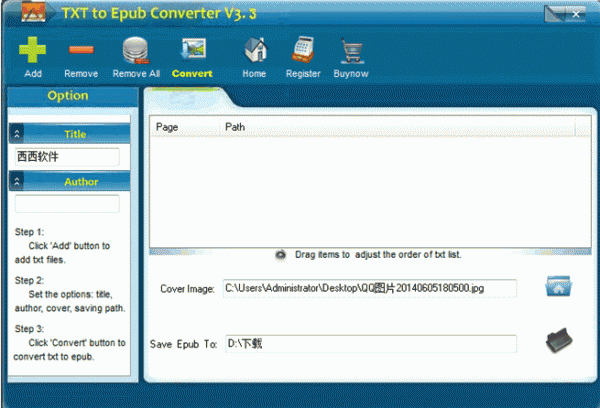The width and height of the screenshot is (600, 408).
Task: Choose the epub save folder icon
Action: 559,340
